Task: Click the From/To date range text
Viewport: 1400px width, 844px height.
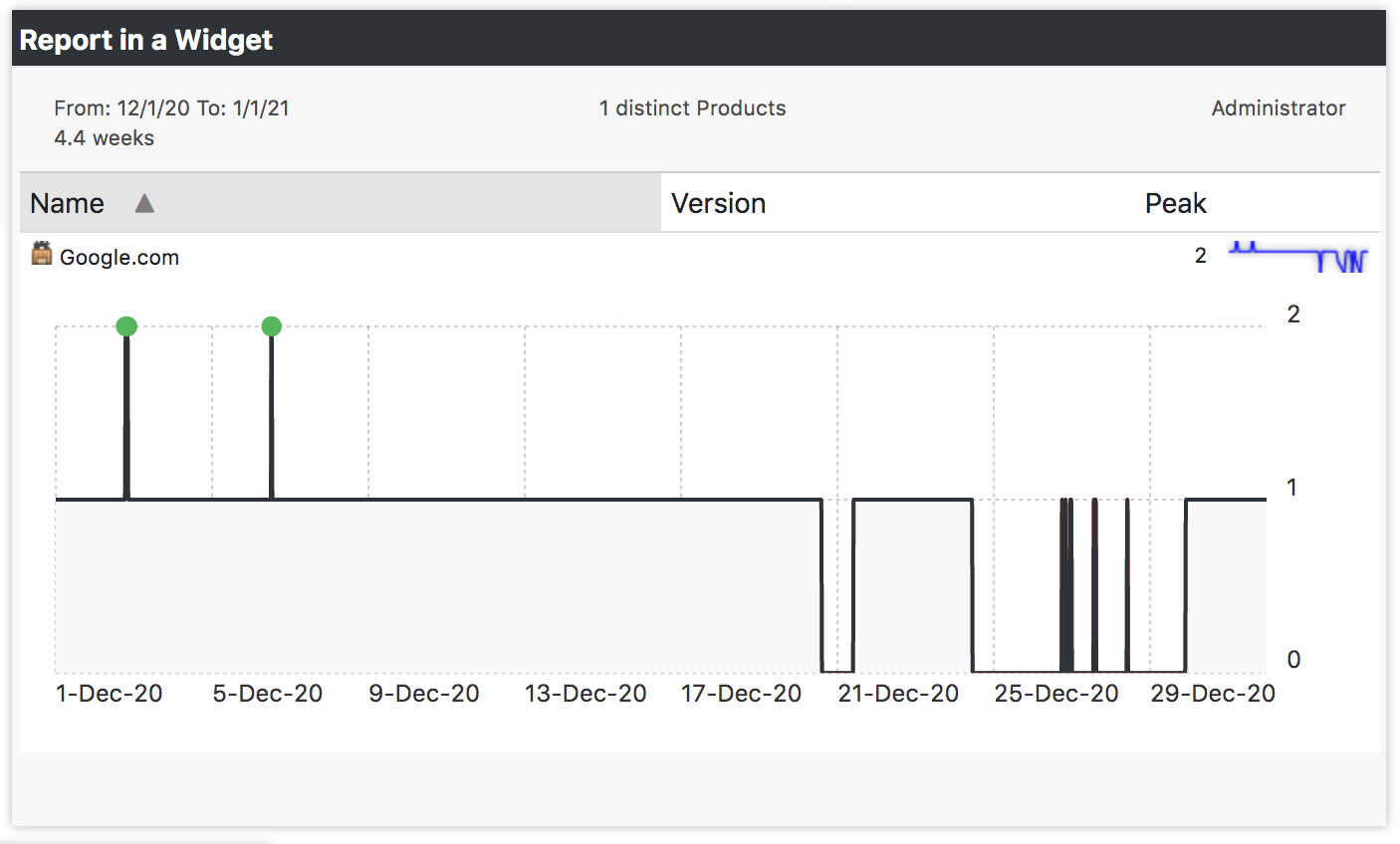Action: [172, 108]
